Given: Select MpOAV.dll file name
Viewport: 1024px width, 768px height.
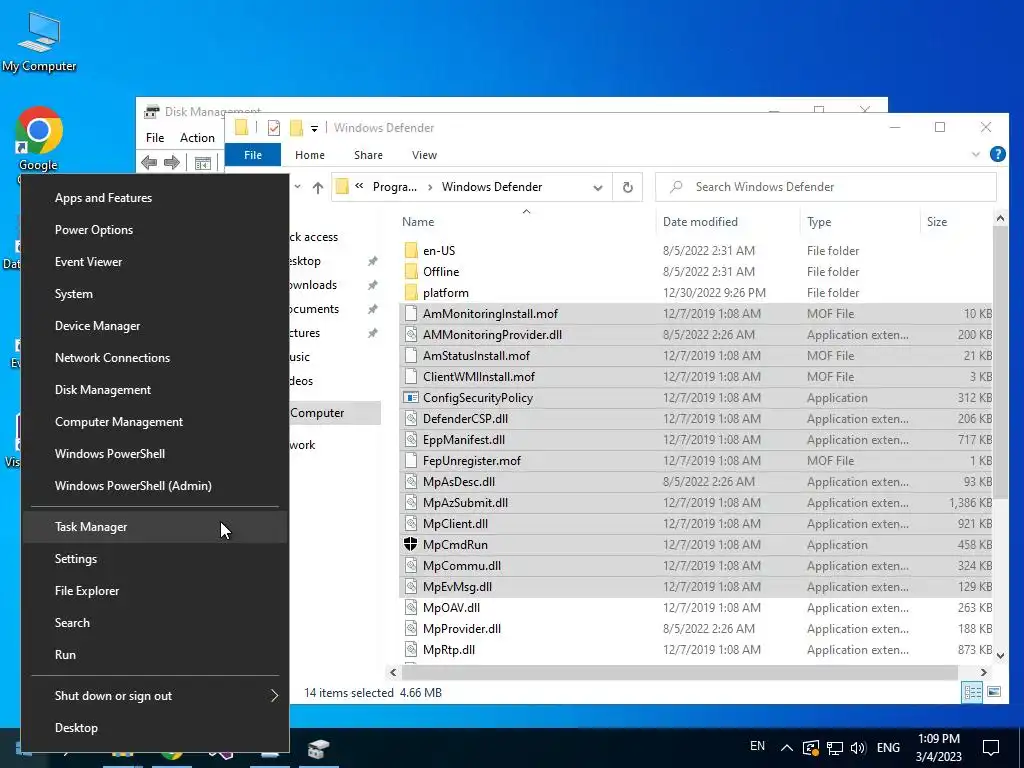Looking at the screenshot, I should click(x=451, y=608).
